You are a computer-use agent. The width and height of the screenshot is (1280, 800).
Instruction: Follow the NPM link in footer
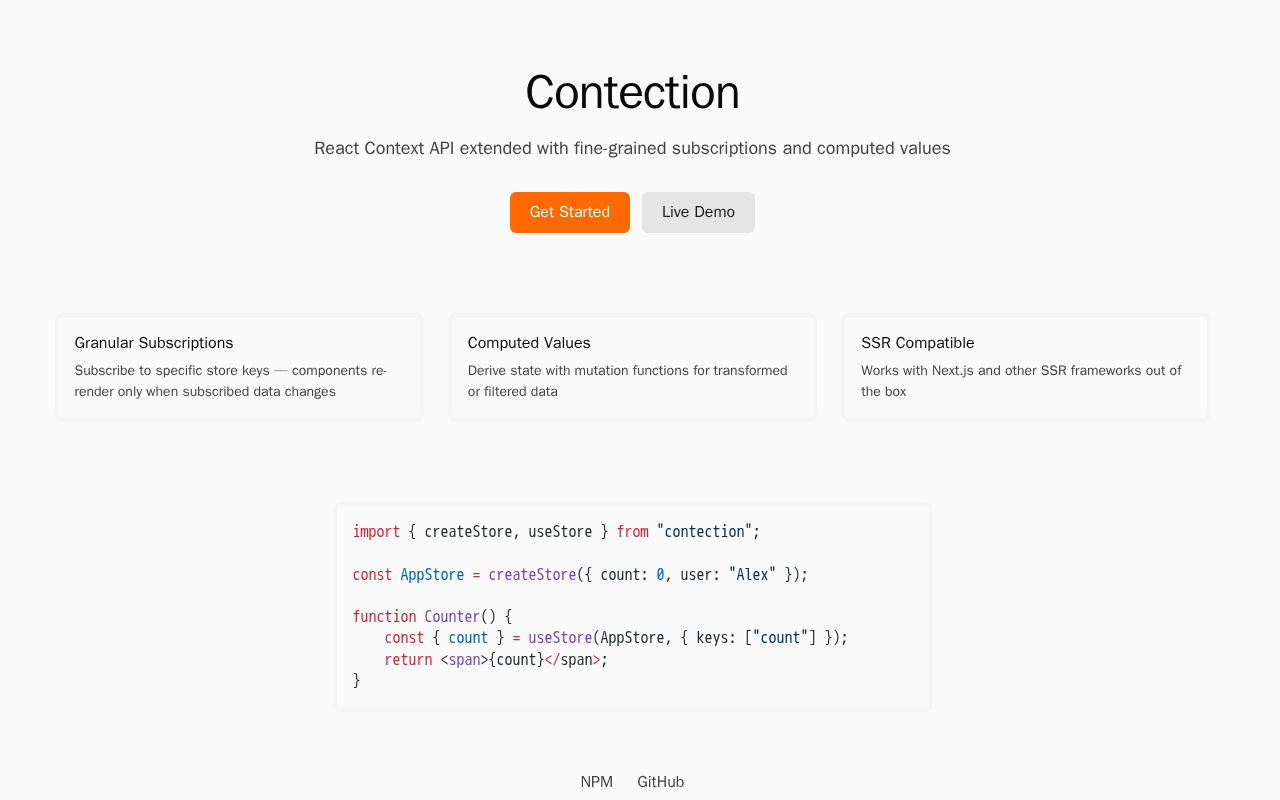tap(596, 782)
